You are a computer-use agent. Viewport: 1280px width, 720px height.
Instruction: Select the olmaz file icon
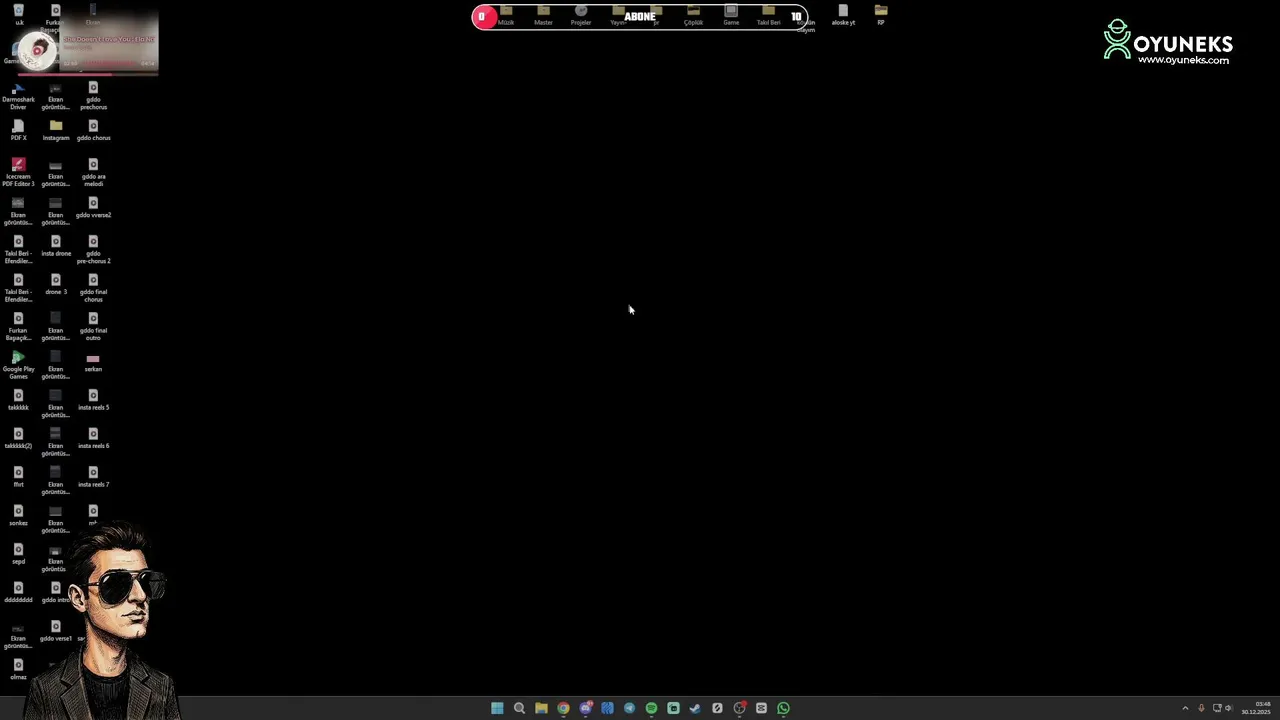18,669
